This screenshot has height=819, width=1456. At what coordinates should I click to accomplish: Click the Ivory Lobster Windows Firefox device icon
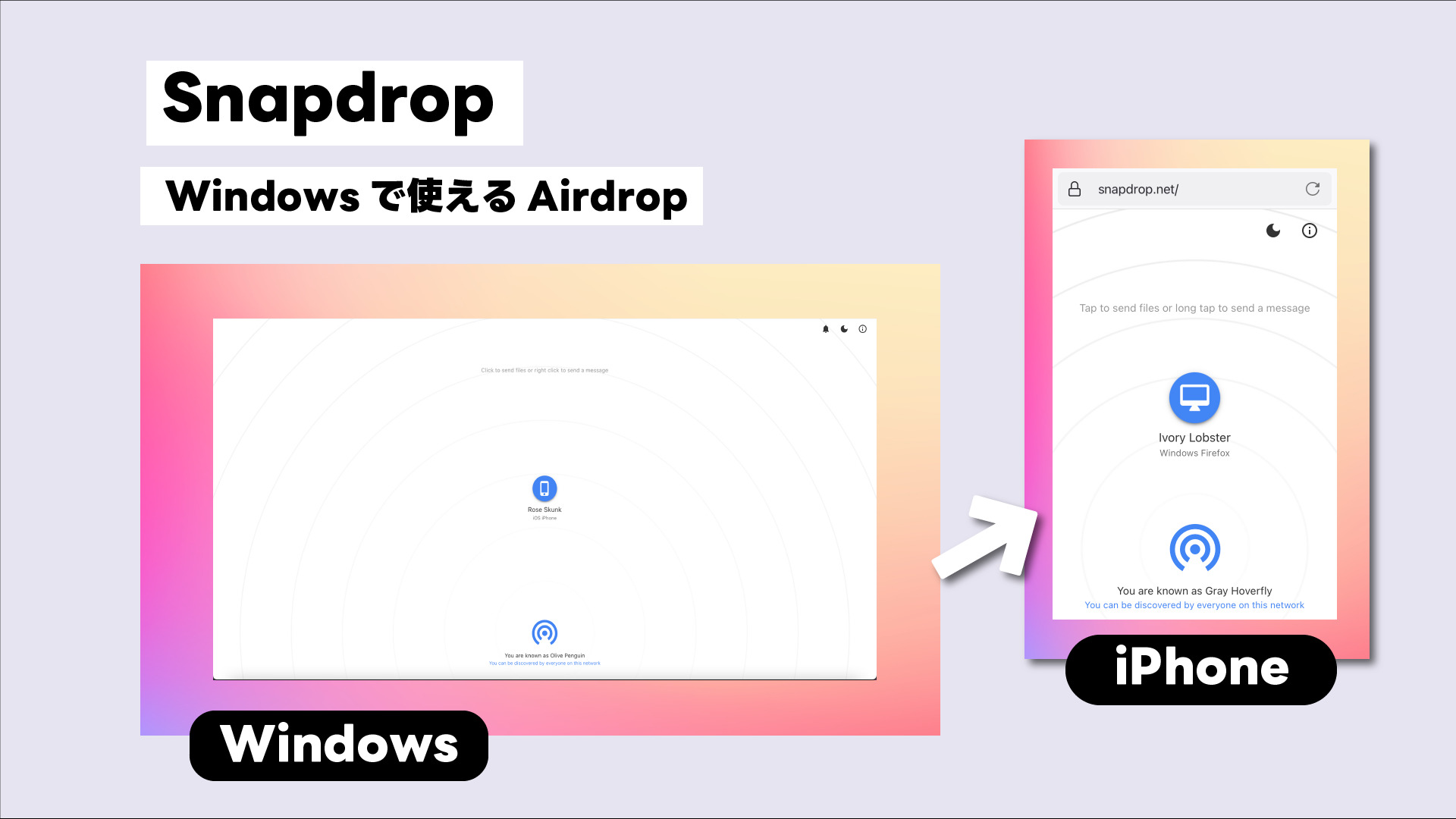coord(1194,397)
